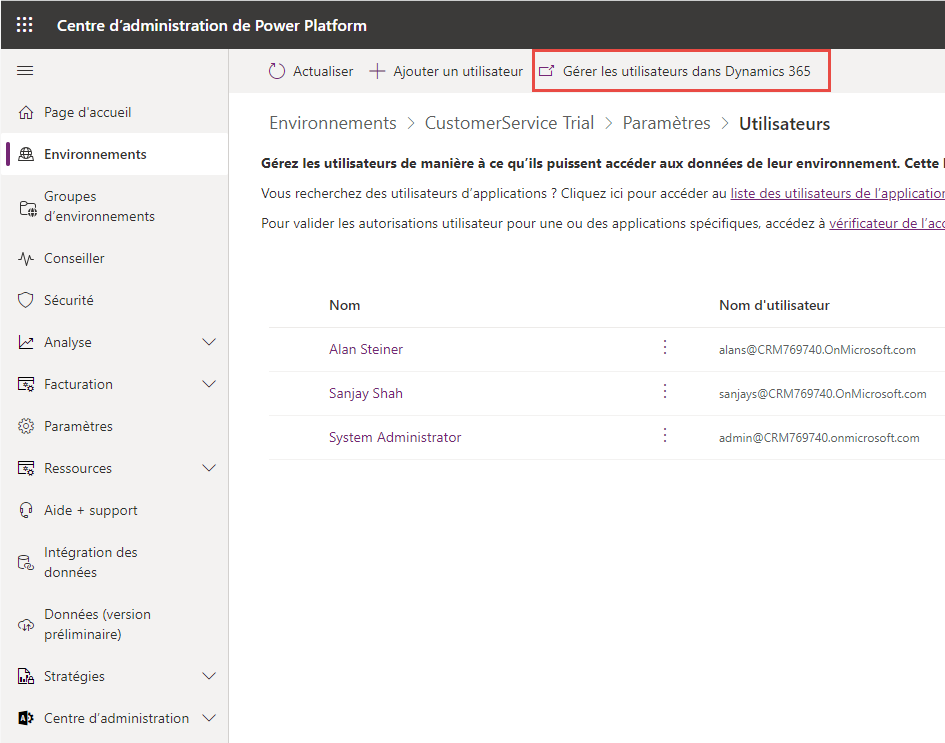Open more options for Sanjay Shah

pos(665,391)
